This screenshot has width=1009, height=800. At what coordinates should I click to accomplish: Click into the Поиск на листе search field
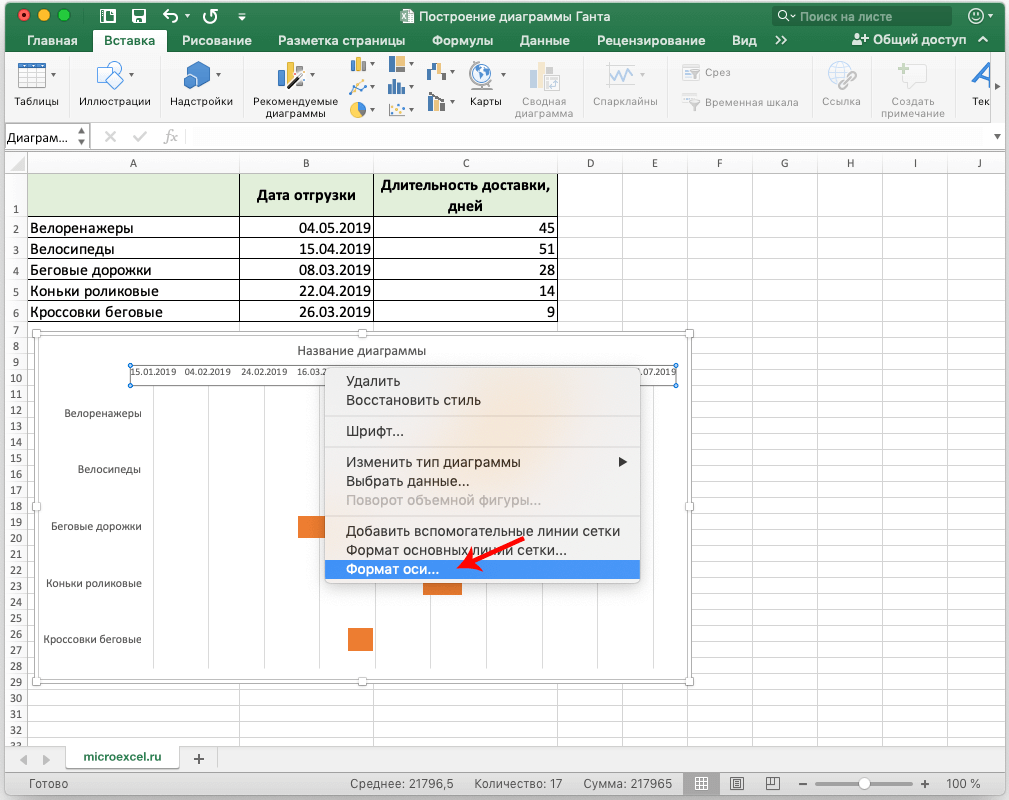click(861, 16)
